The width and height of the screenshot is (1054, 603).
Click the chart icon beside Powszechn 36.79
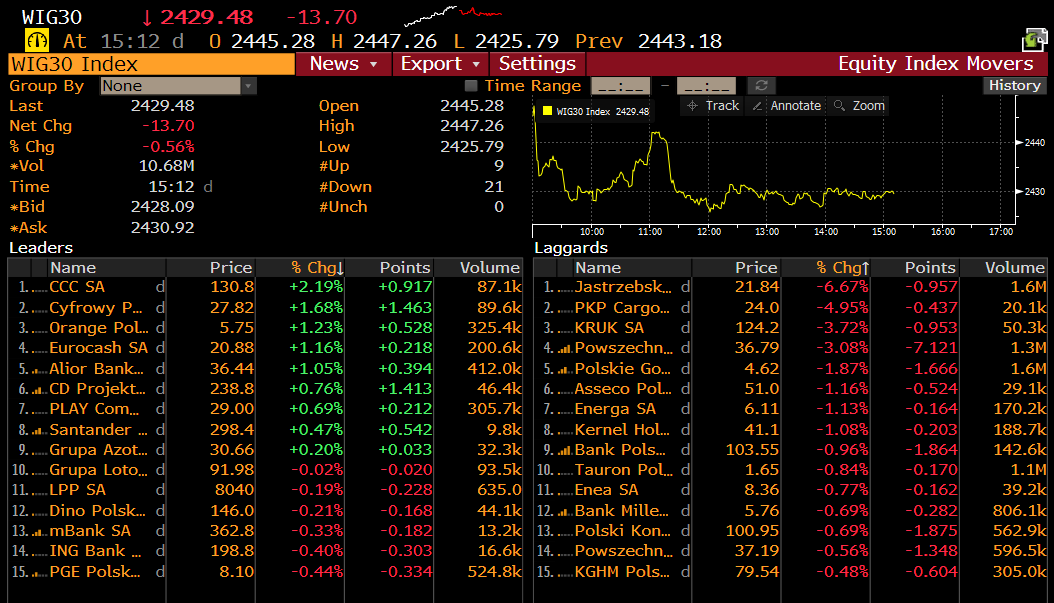[x=565, y=348]
